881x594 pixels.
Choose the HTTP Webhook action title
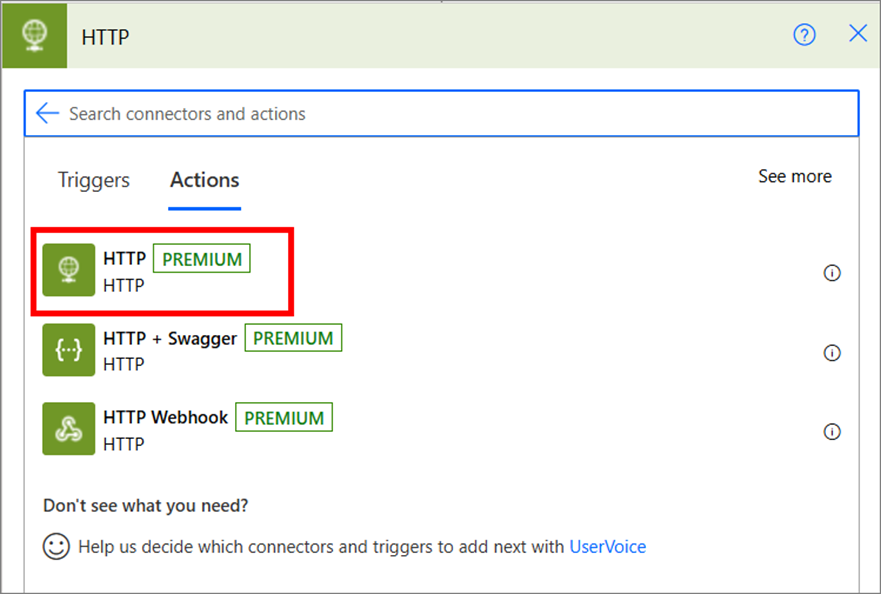tap(165, 417)
